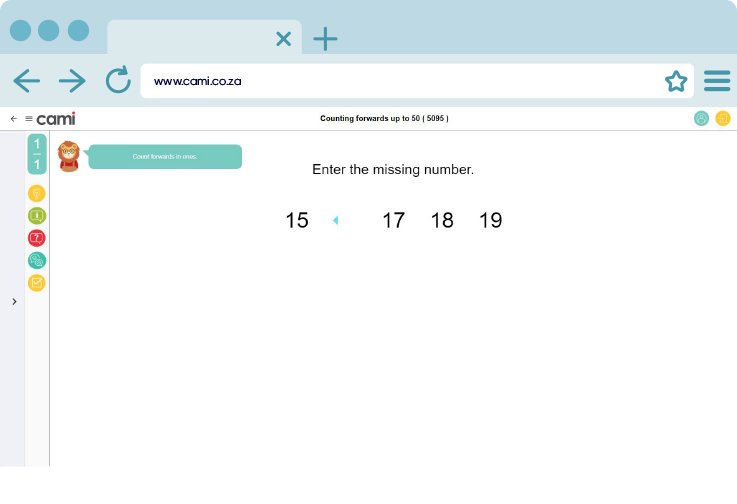Open the teal chat bubbles icon
This screenshot has width=737, height=504.
[37, 260]
